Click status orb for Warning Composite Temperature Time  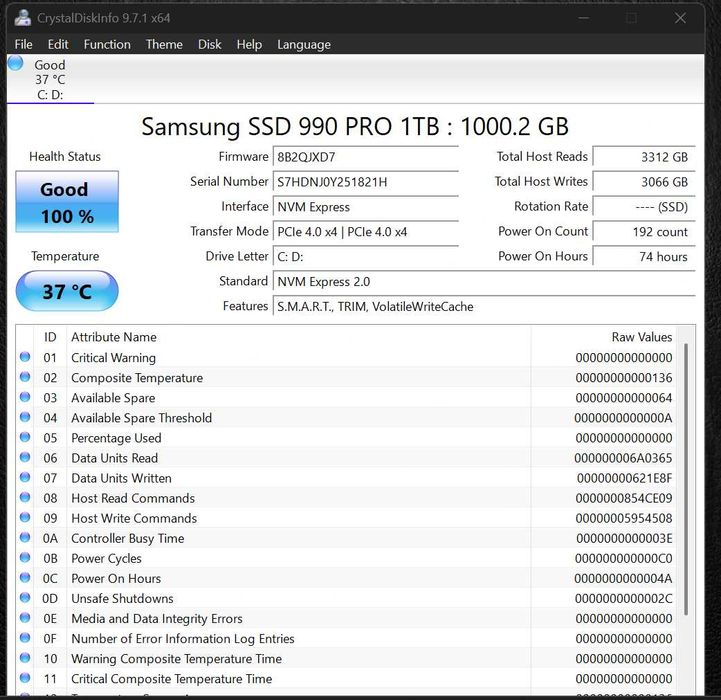(25, 658)
